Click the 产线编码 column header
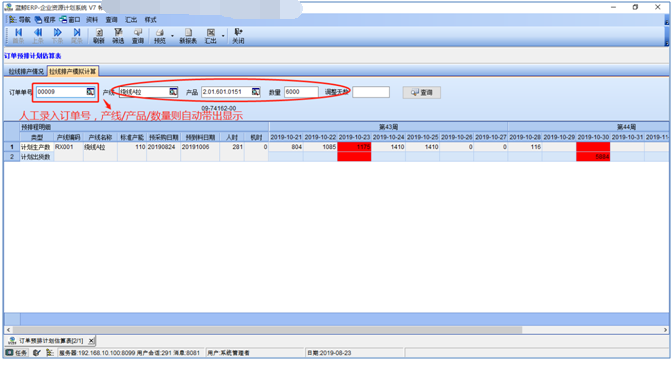The height and width of the screenshot is (368, 672). [69, 137]
